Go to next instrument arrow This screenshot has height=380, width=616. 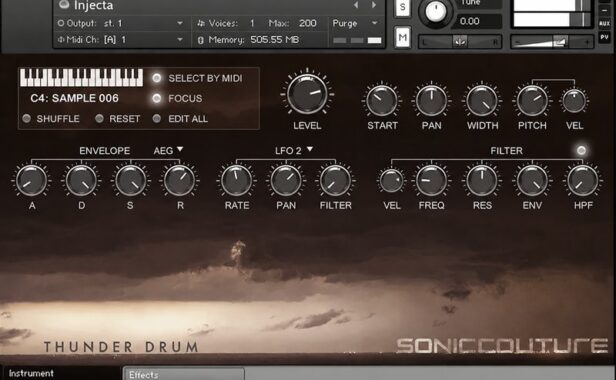pos(374,5)
